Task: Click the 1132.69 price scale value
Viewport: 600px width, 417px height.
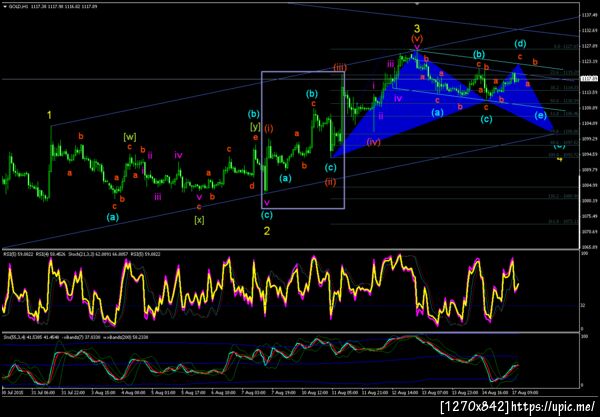Action: pos(589,31)
